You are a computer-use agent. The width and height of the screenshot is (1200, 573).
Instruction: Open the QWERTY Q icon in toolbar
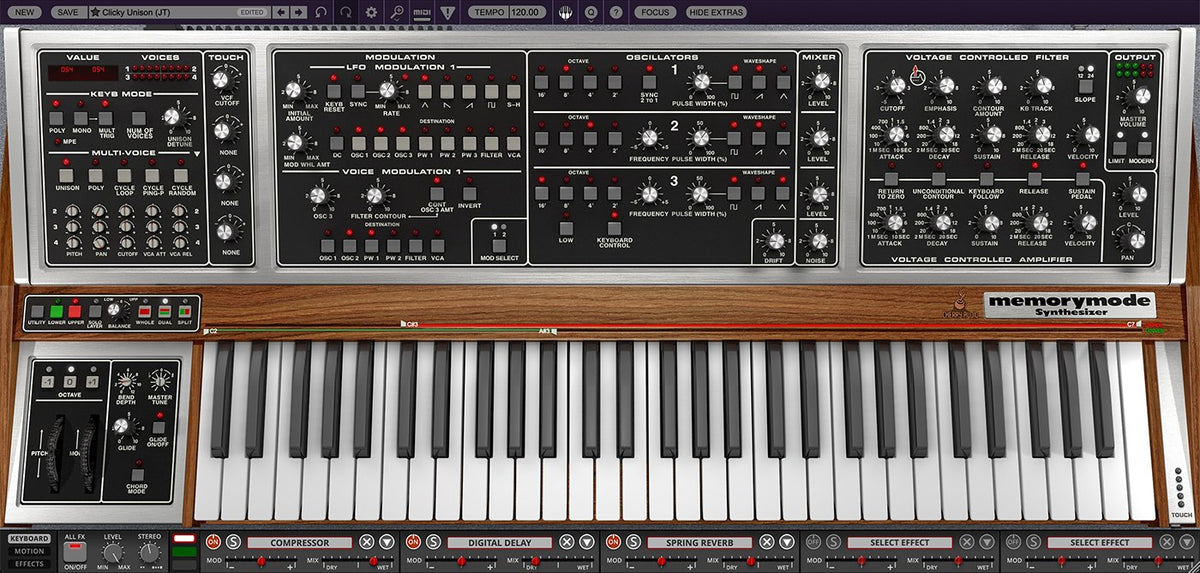point(592,12)
